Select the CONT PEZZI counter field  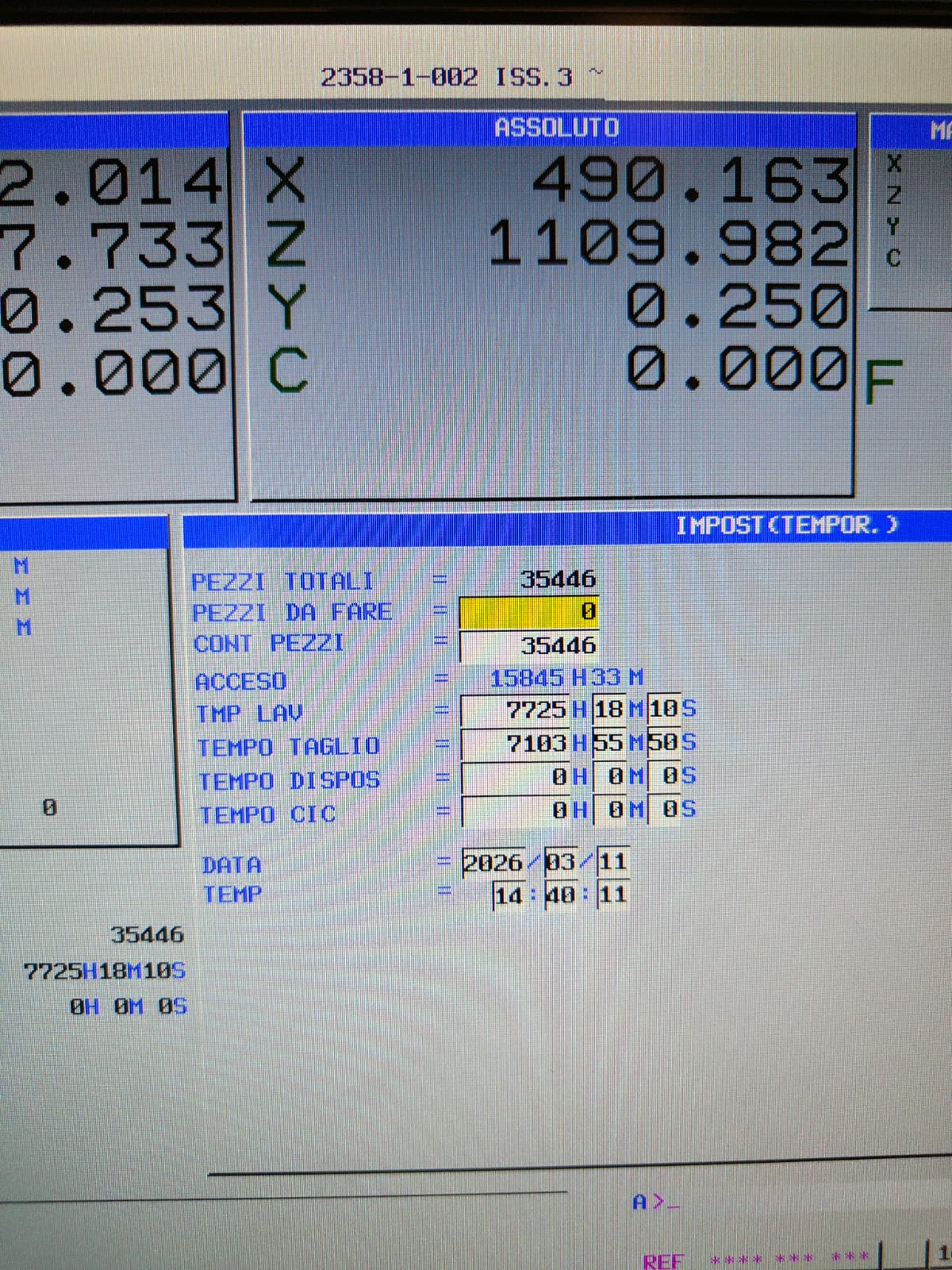529,645
